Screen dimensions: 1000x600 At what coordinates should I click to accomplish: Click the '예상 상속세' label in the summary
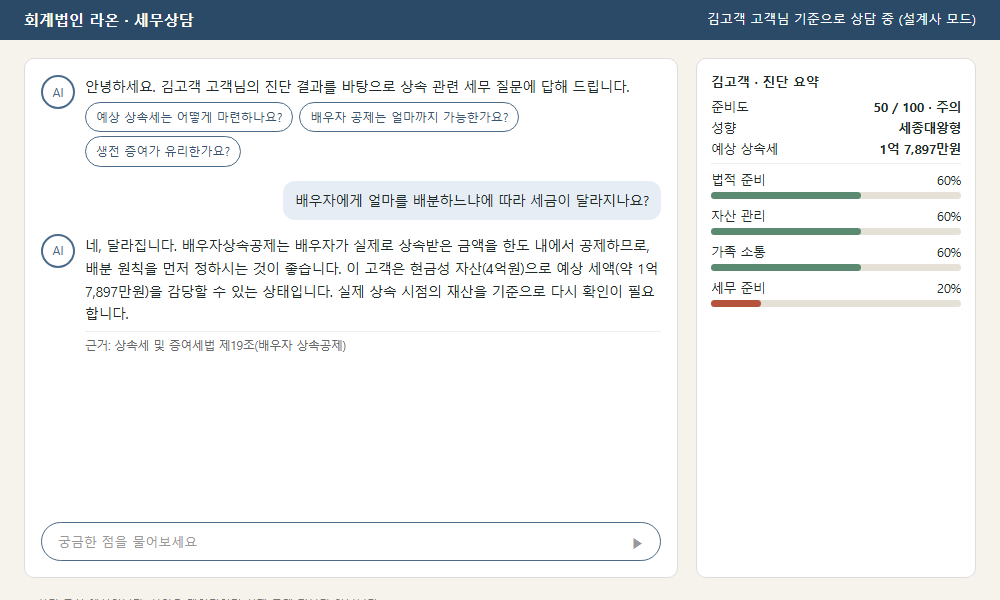[x=744, y=149]
